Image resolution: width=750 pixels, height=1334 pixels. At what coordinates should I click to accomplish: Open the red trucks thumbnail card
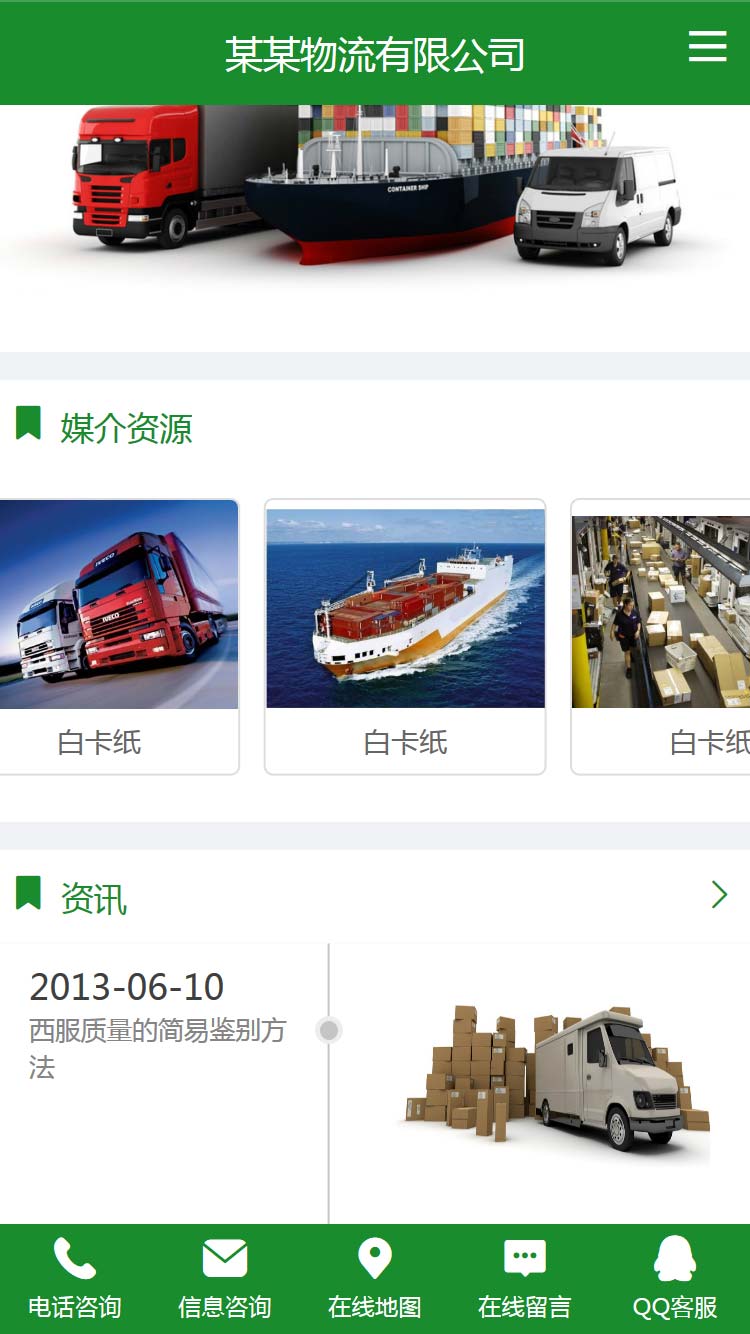pos(118,637)
